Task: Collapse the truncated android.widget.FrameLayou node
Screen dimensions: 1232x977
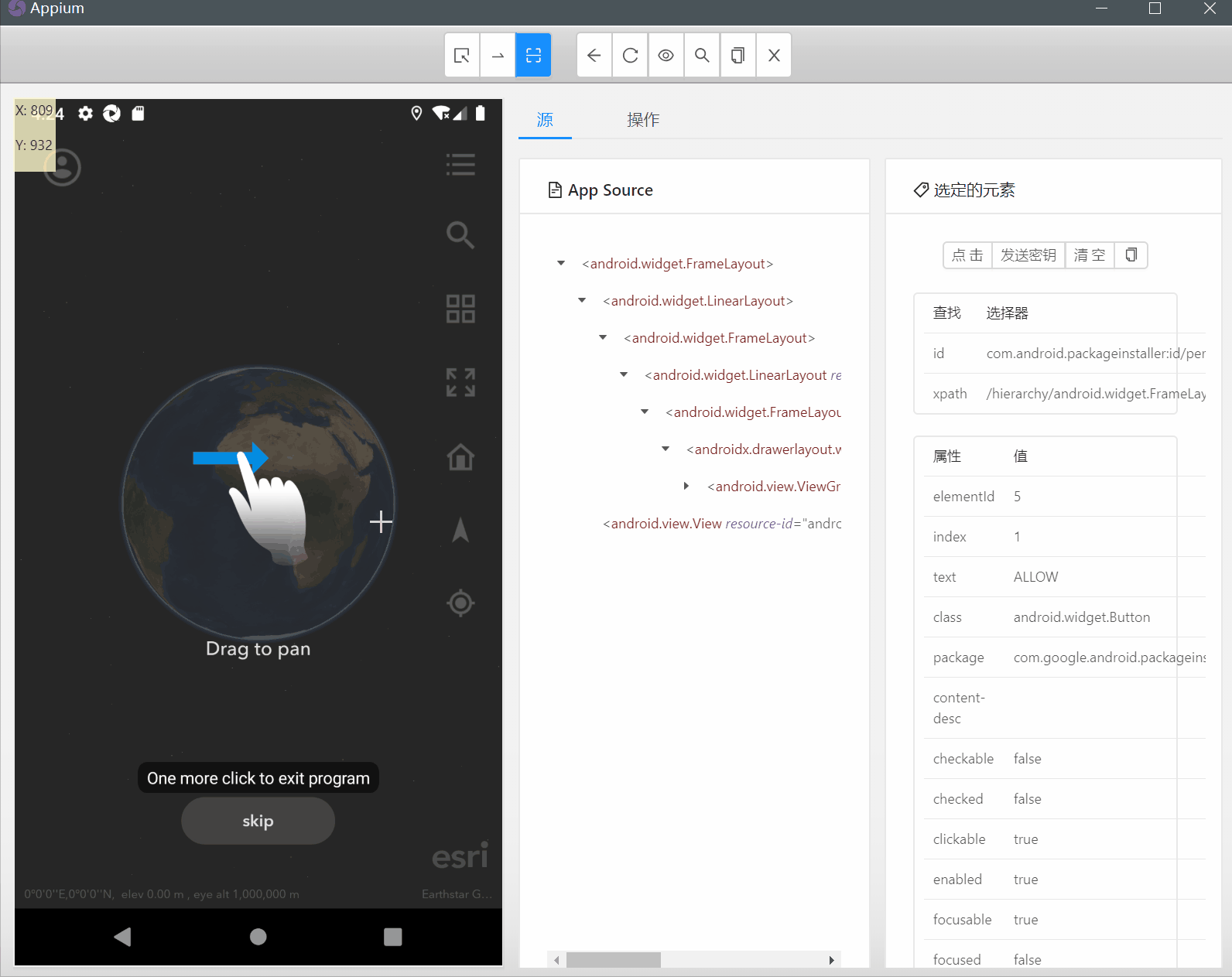Action: point(645,412)
